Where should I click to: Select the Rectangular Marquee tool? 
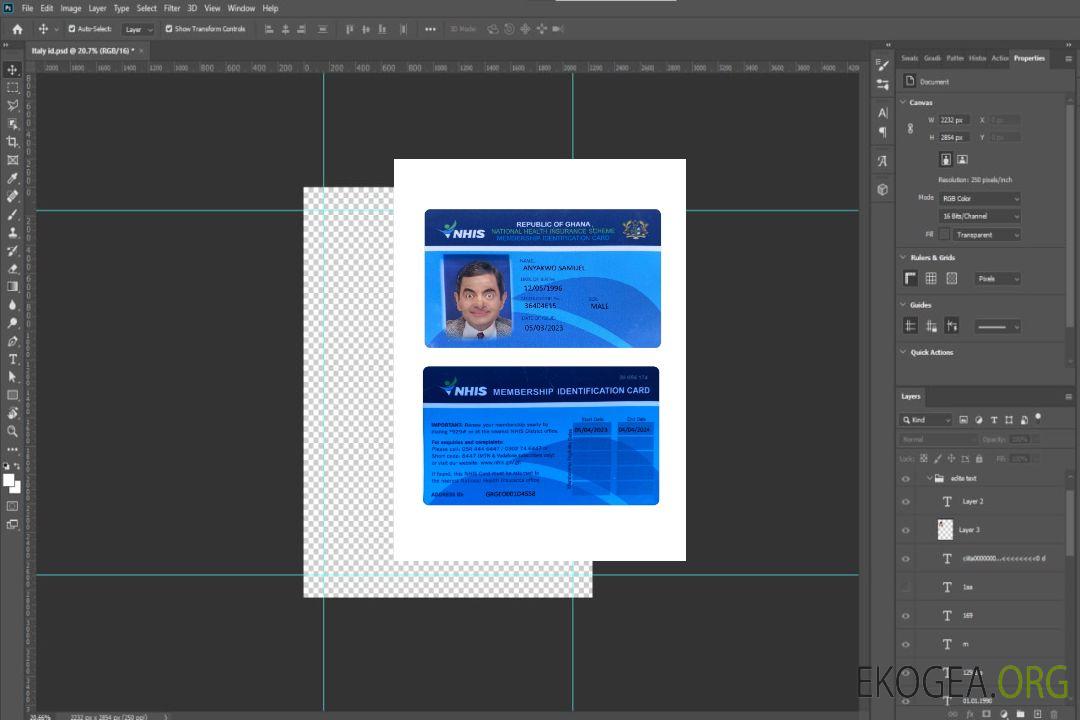point(12,87)
